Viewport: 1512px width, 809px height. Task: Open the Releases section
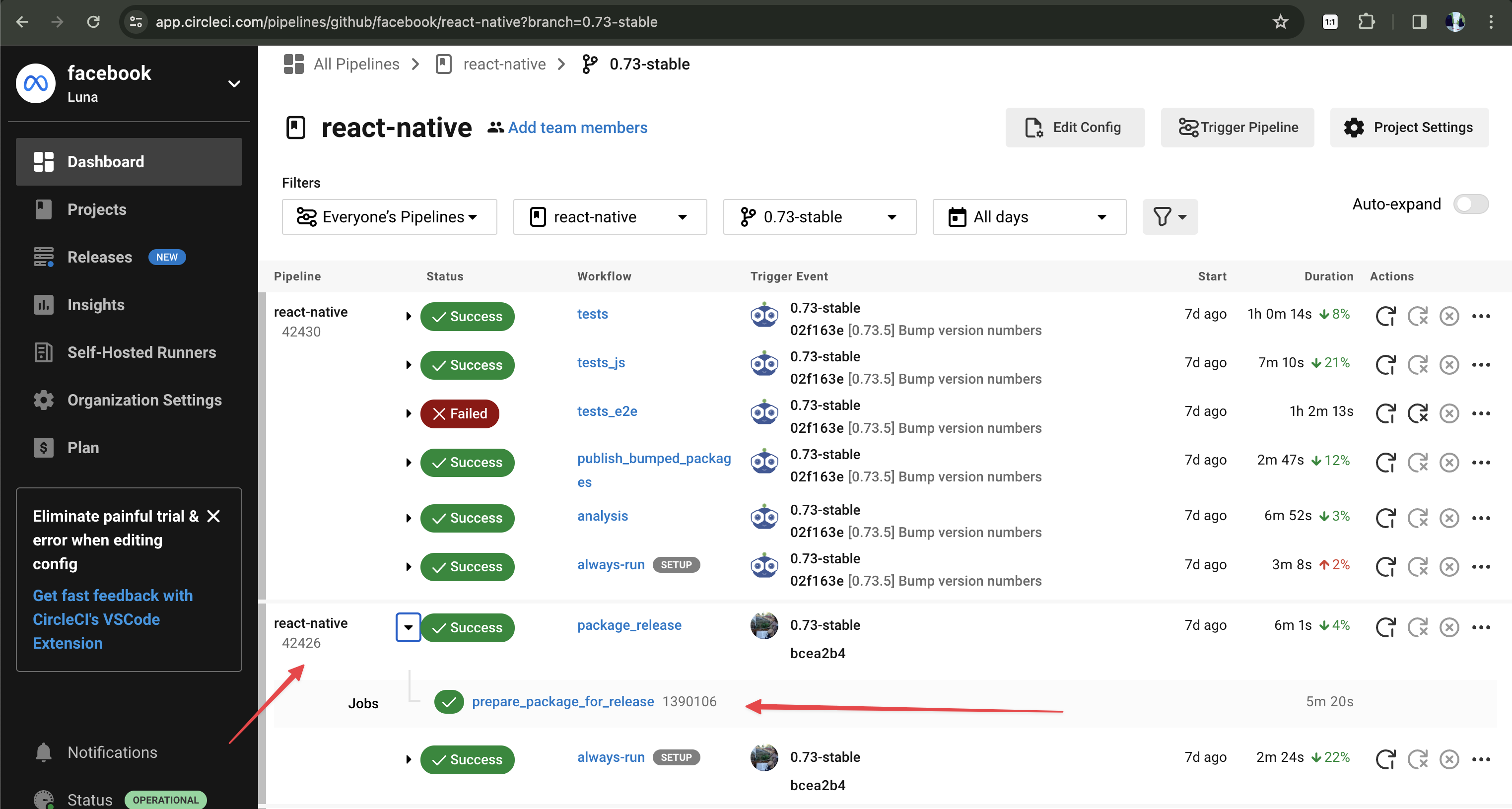(x=99, y=256)
